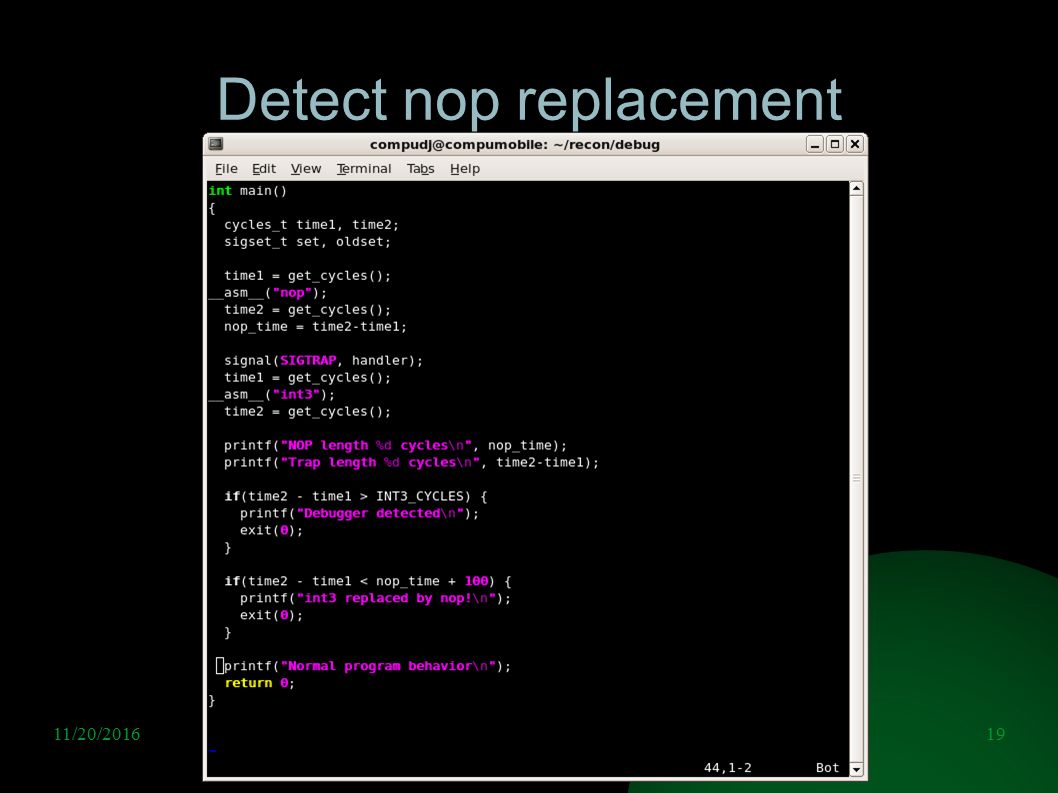The image size is (1058, 793).
Task: Click the 'Bot' indicator in status line
Action: [827, 768]
